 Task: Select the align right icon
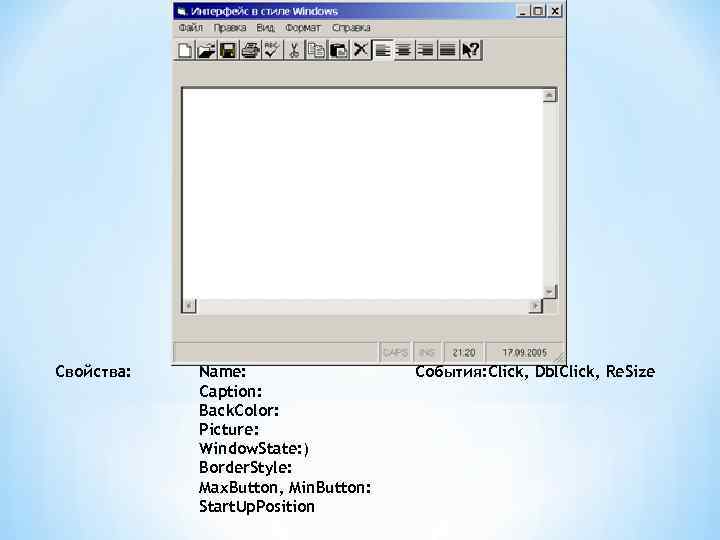click(x=426, y=50)
